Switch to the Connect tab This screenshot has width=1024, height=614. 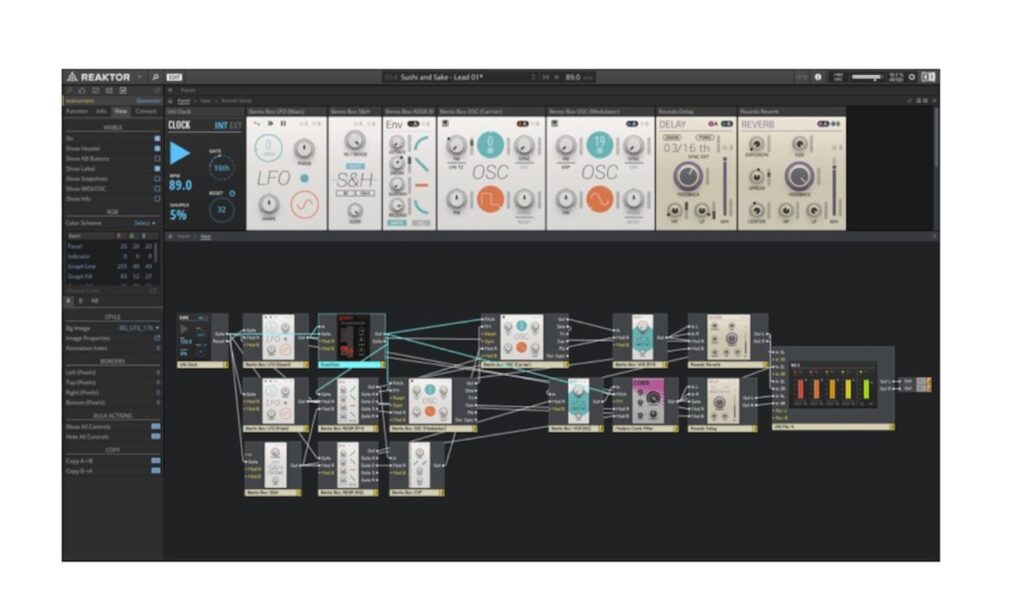click(x=146, y=112)
